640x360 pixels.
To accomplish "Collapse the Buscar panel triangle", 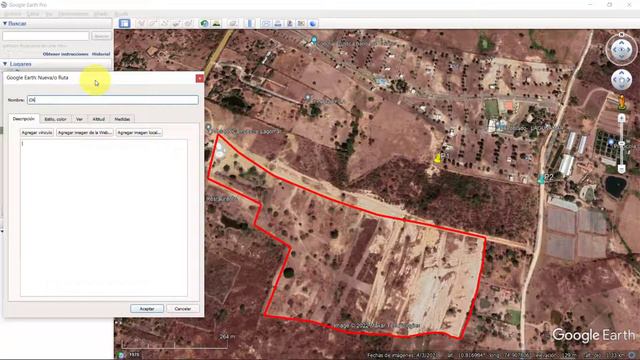I will 5,24.
